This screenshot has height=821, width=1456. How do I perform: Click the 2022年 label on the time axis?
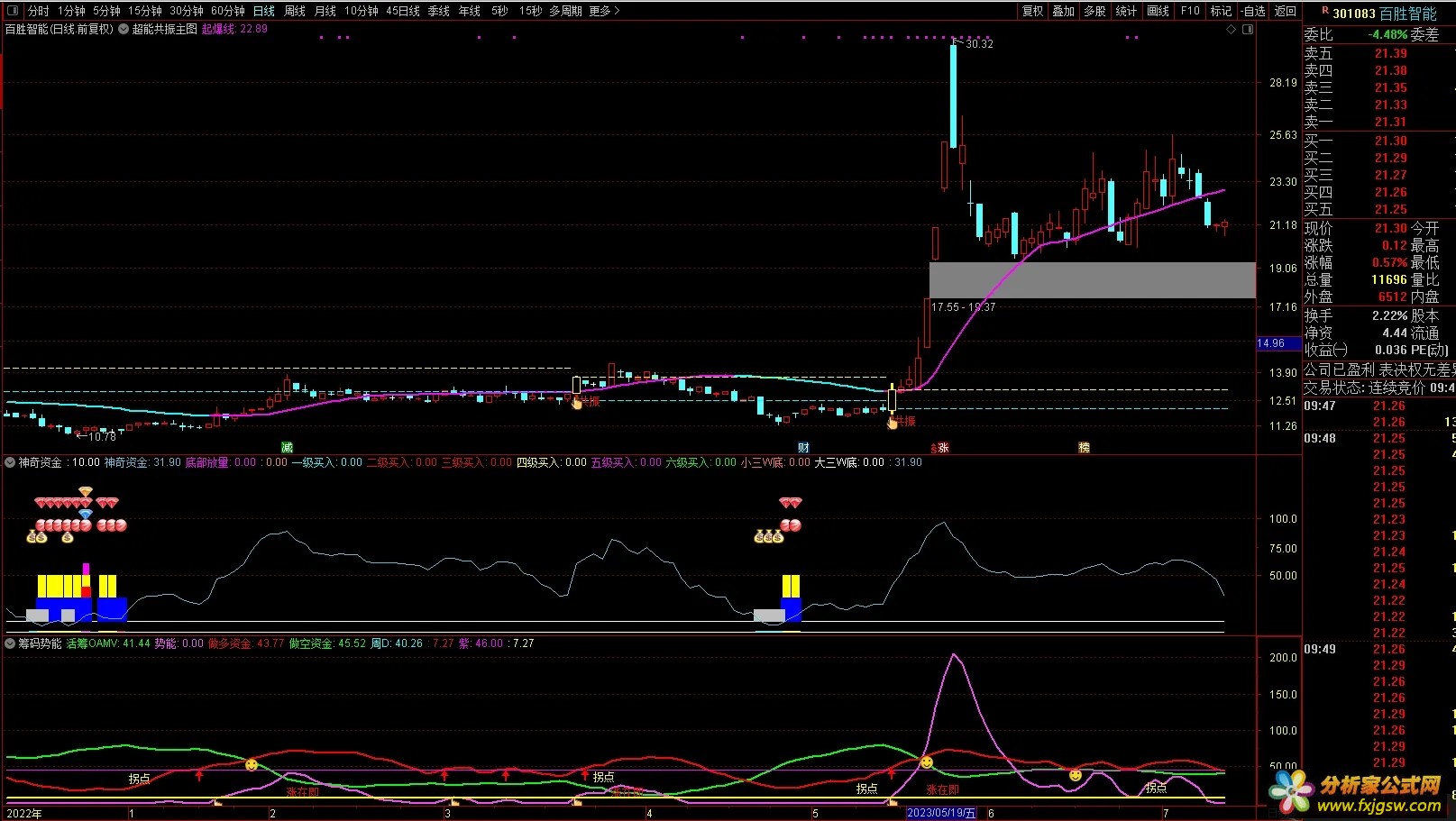(24, 813)
